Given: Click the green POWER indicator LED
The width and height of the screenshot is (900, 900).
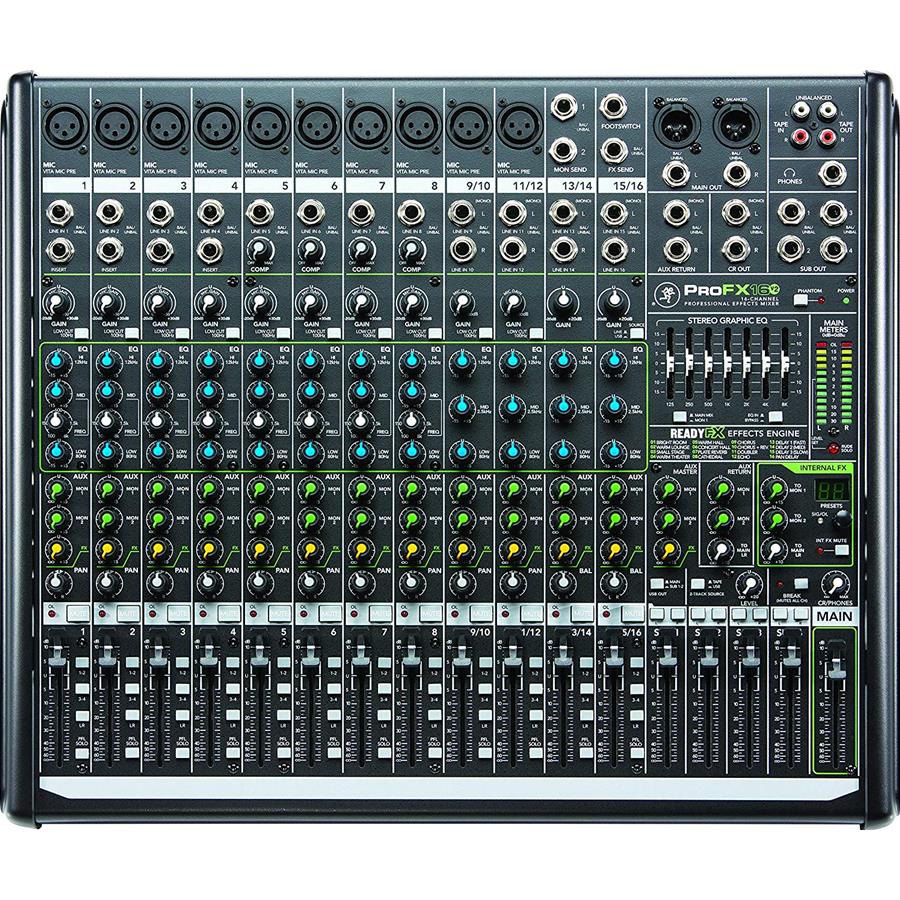Looking at the screenshot, I should coord(845,301).
